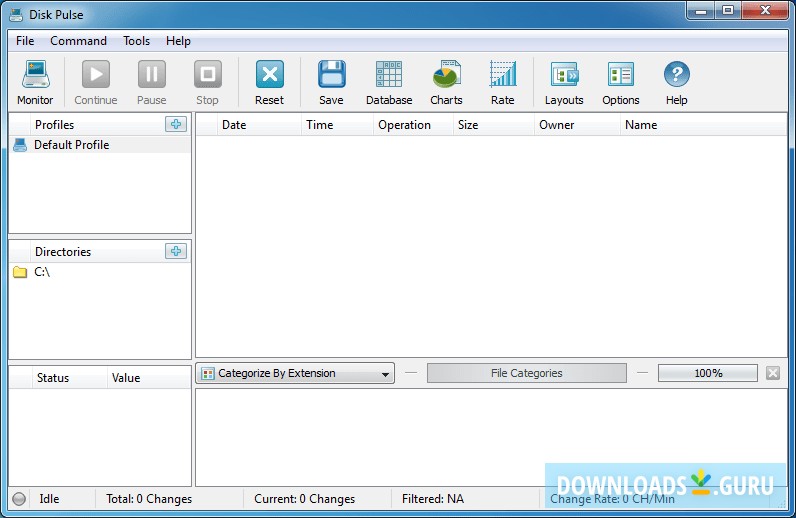
Task: Click the Save disk icon
Action: tap(331, 76)
